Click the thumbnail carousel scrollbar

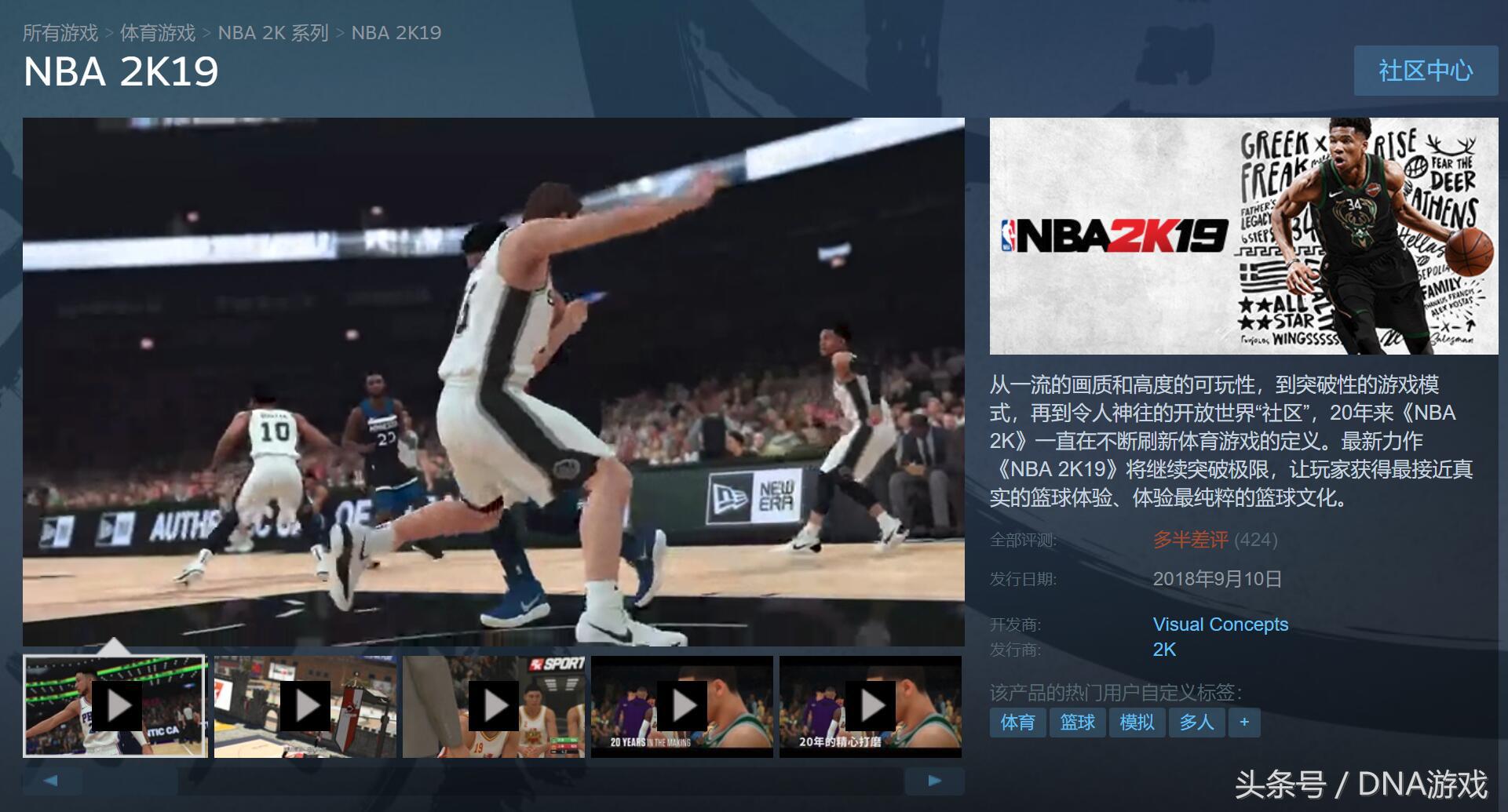493,781
